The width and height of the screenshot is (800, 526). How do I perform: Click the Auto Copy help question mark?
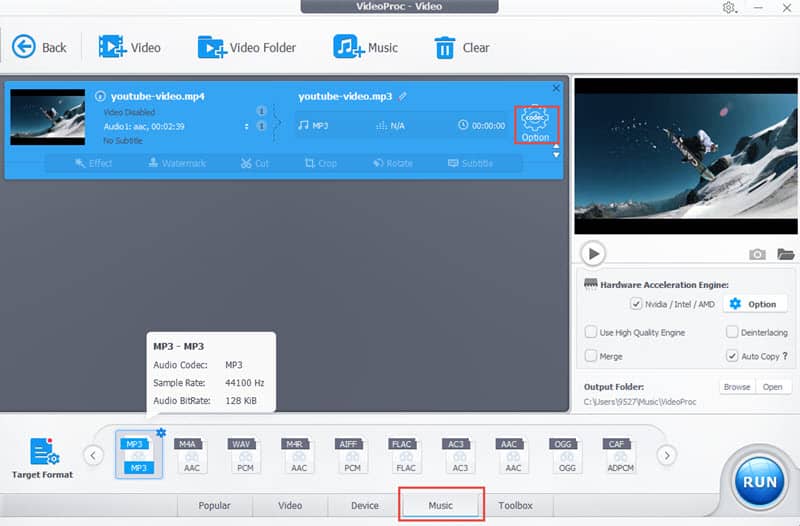(x=785, y=356)
